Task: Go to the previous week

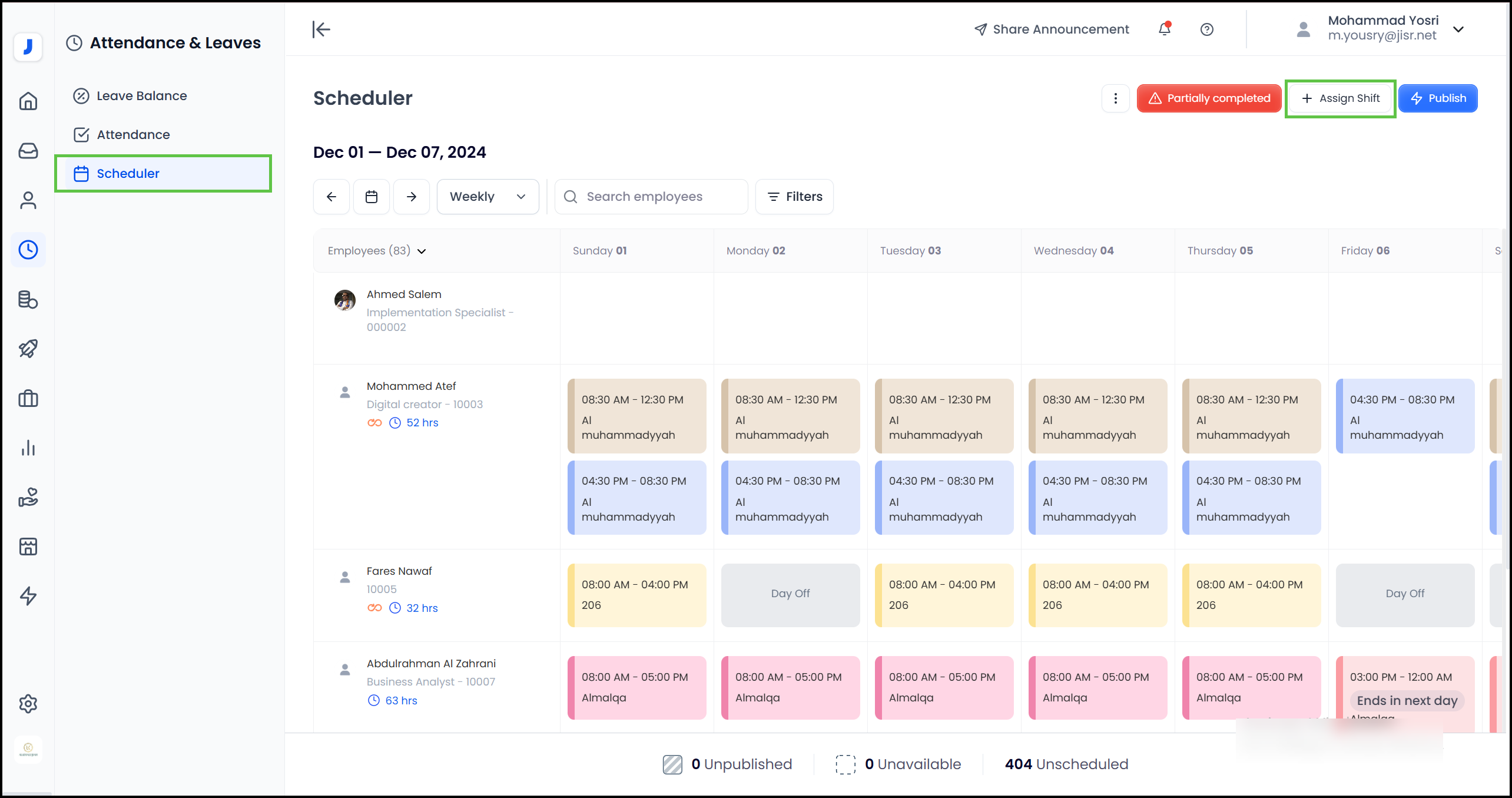Action: pyautogui.click(x=331, y=197)
